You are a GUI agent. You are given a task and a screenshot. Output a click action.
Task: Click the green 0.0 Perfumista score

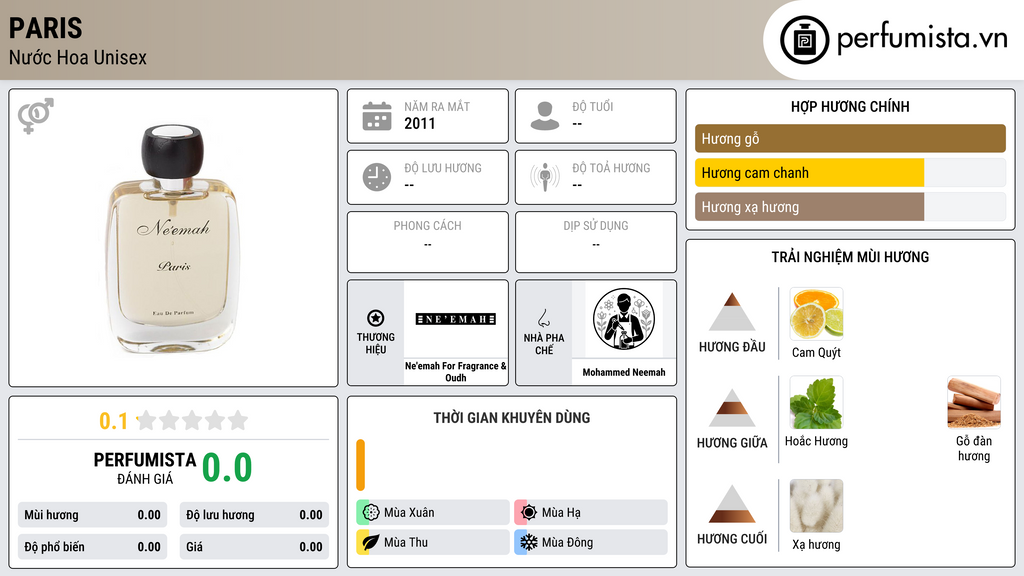coord(227,468)
